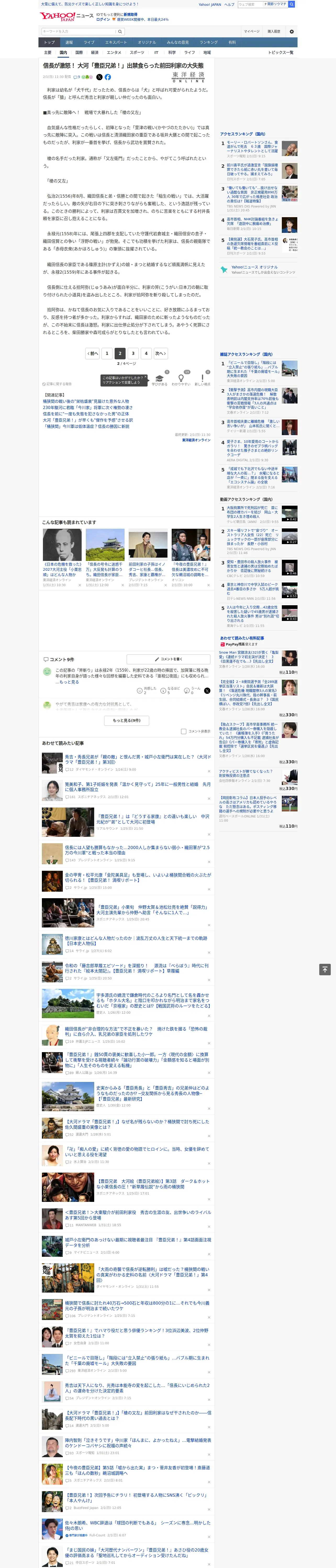Viewport: 336px width, 1568px height.
Task: Share the article on Facebook
Action: (108, 77)
